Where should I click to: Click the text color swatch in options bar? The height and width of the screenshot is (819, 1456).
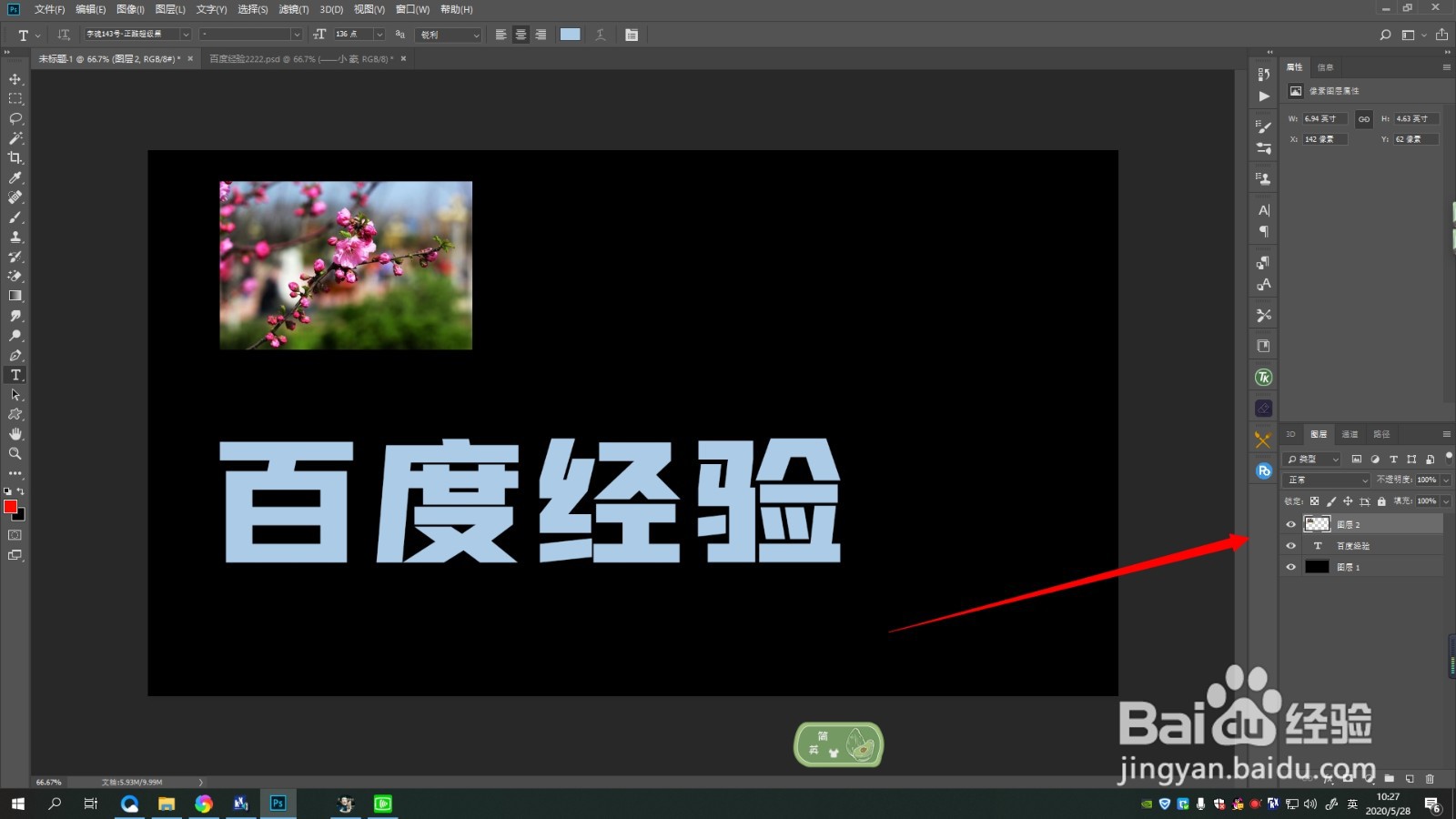coord(571,35)
